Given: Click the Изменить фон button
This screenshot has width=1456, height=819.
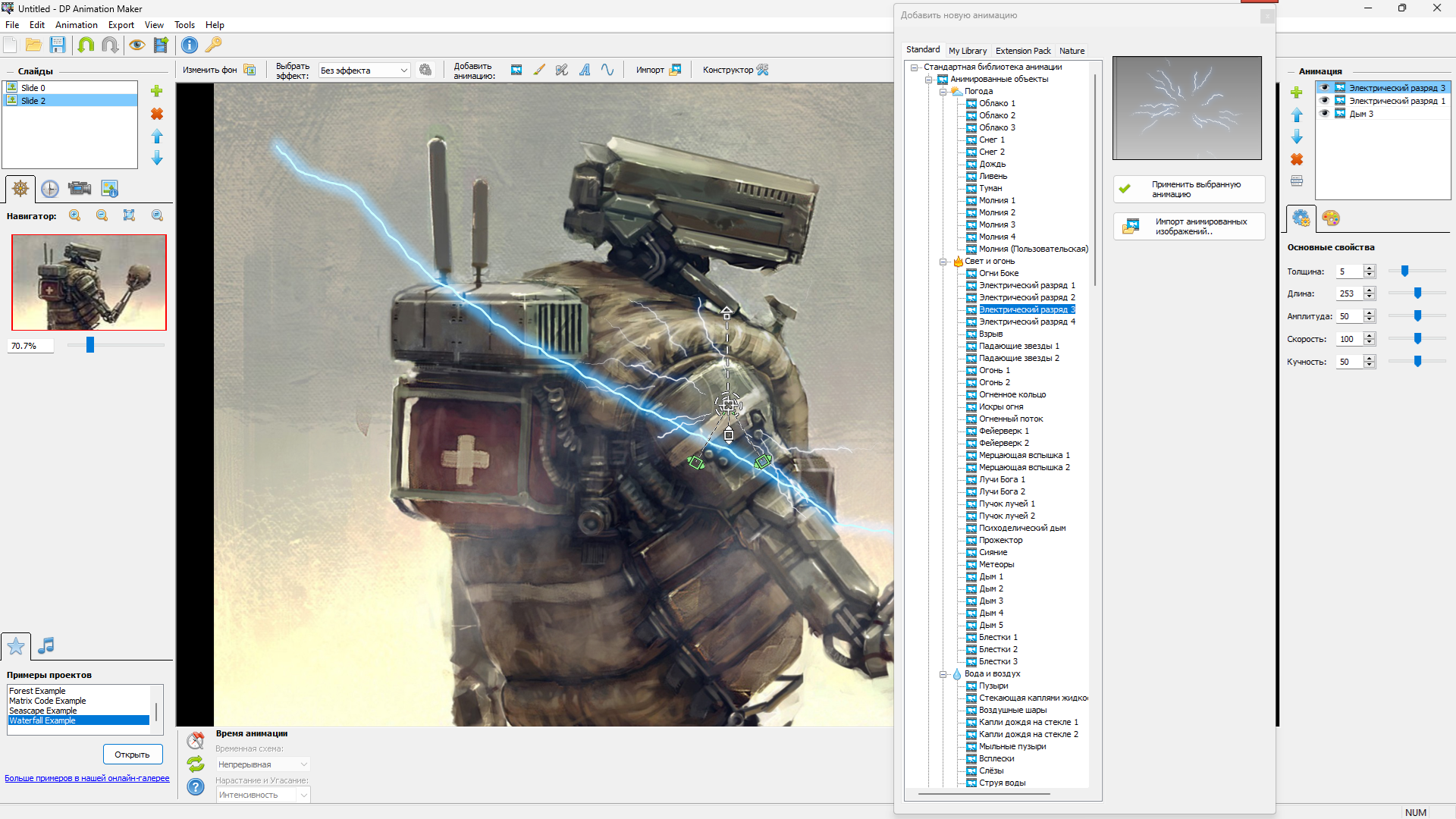Looking at the screenshot, I should point(219,70).
